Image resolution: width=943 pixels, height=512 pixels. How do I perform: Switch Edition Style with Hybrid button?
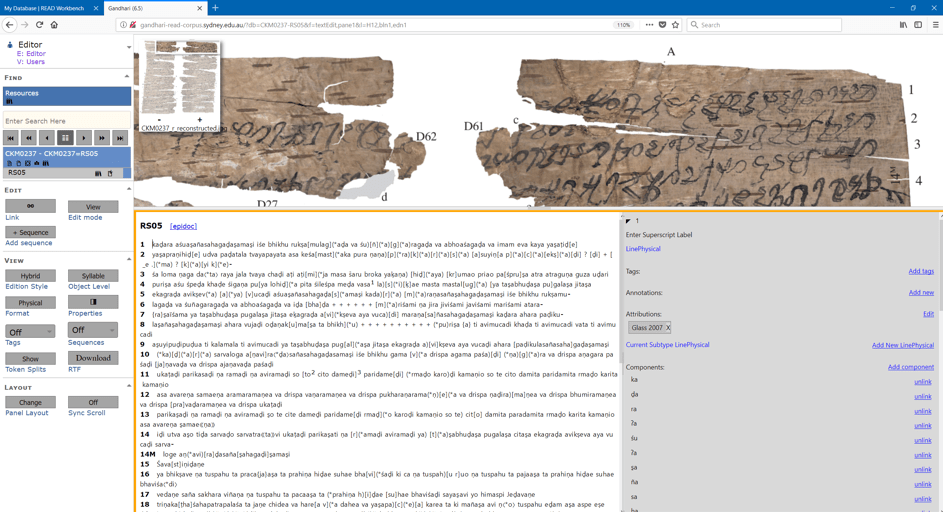pos(30,275)
